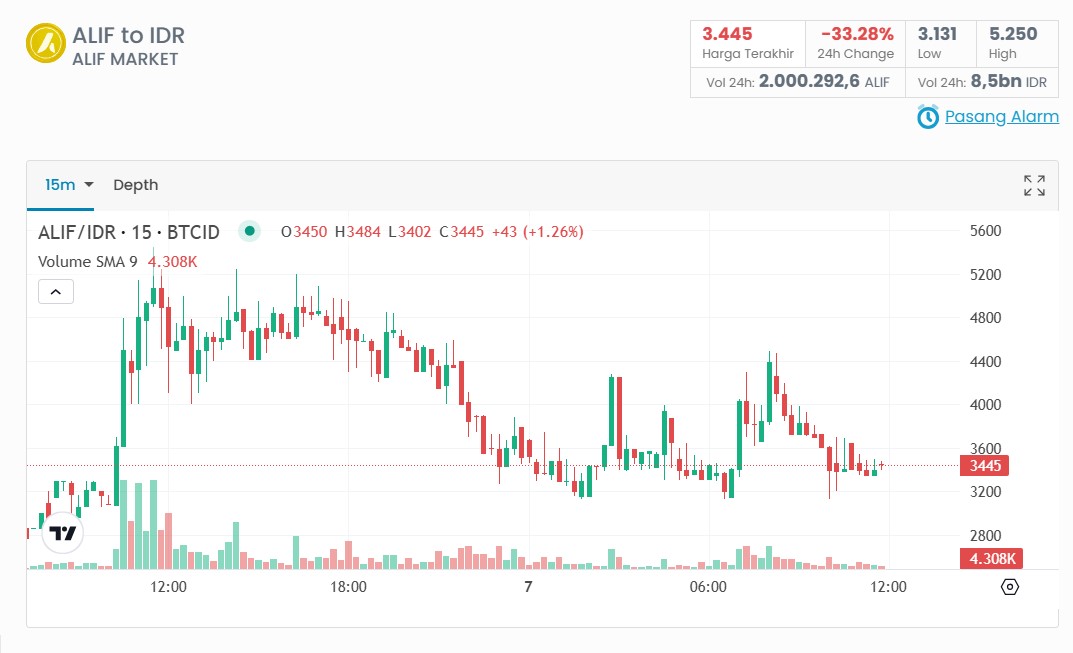1073x653 pixels.
Task: Click the 5600 price axis label
Action: click(985, 231)
